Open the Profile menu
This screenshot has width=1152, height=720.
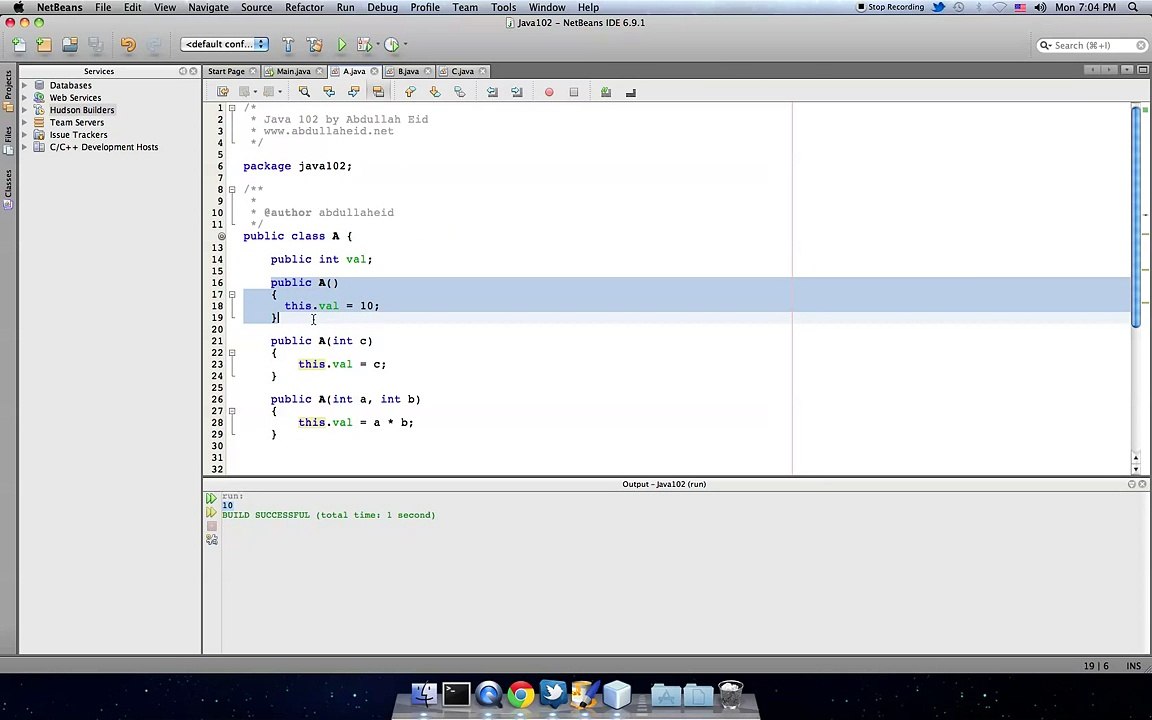(x=425, y=7)
